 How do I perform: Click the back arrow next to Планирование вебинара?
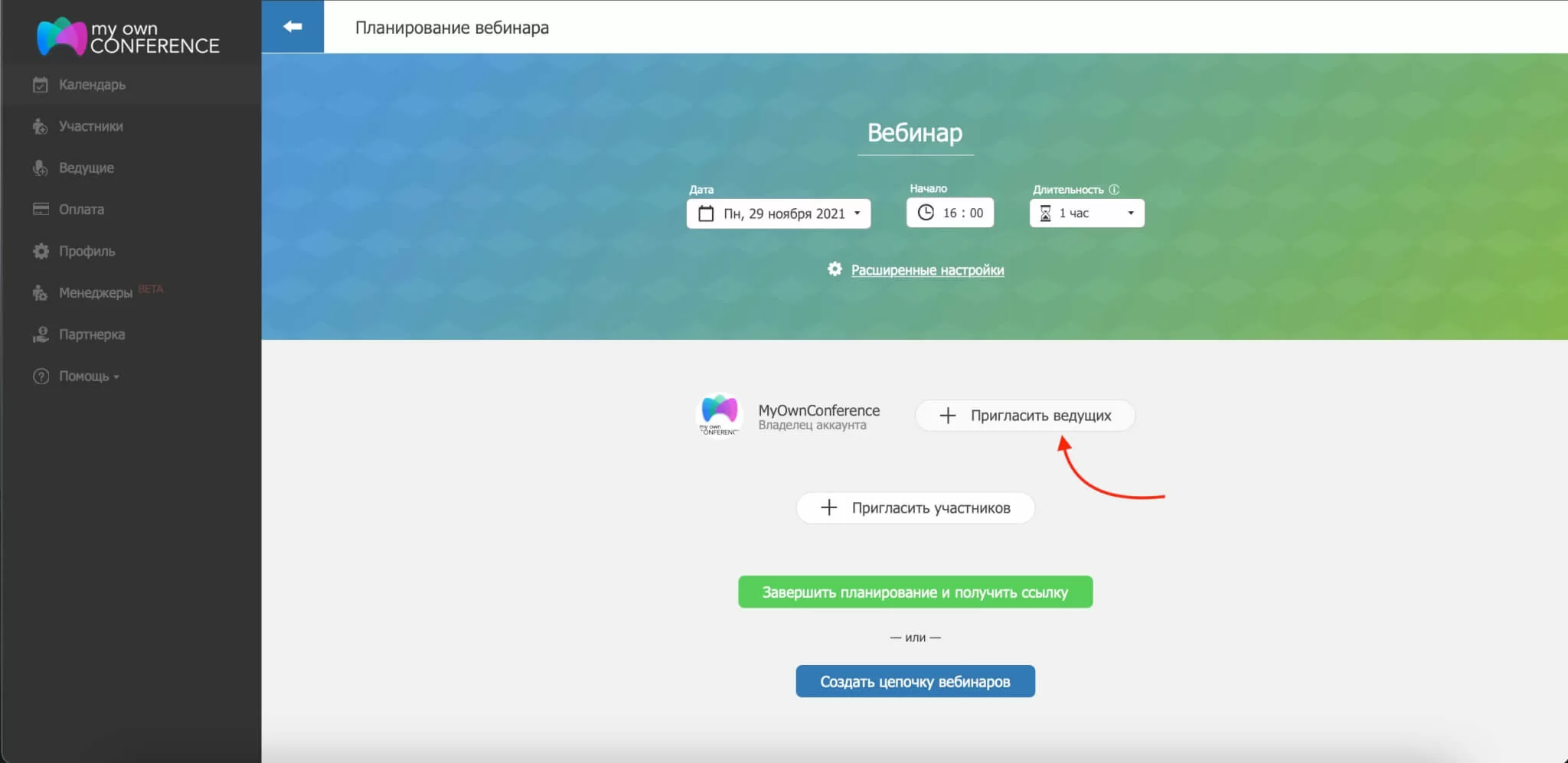pos(293,25)
